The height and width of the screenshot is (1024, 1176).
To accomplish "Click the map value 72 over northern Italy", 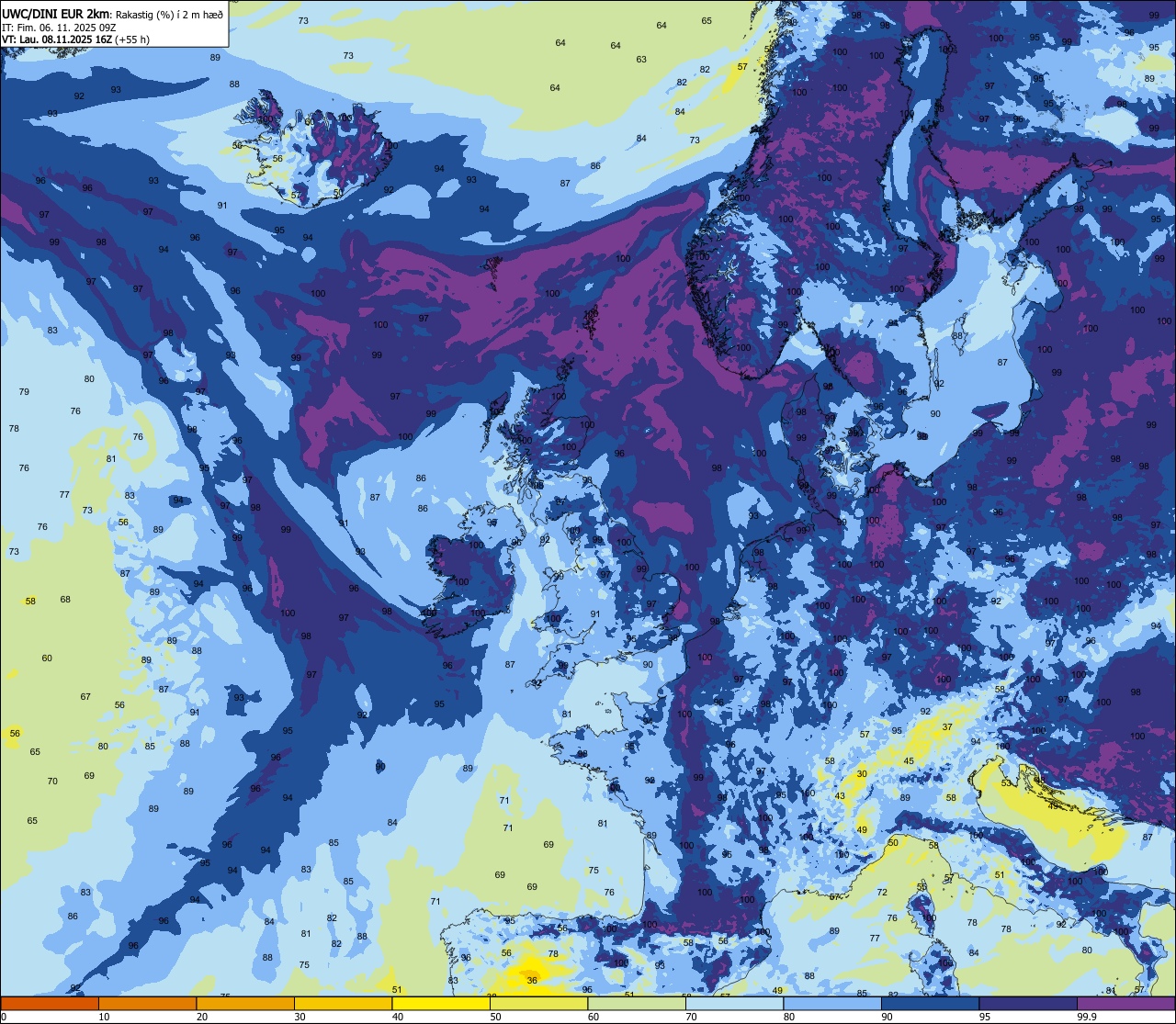I will pyautogui.click(x=882, y=893).
